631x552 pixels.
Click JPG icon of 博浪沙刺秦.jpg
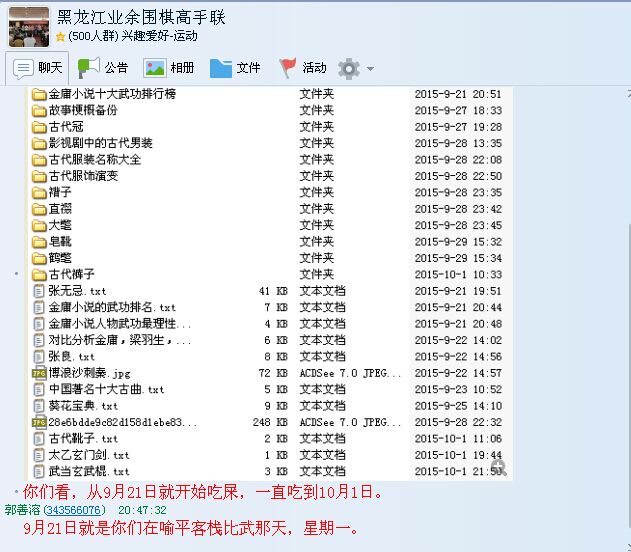(x=39, y=373)
